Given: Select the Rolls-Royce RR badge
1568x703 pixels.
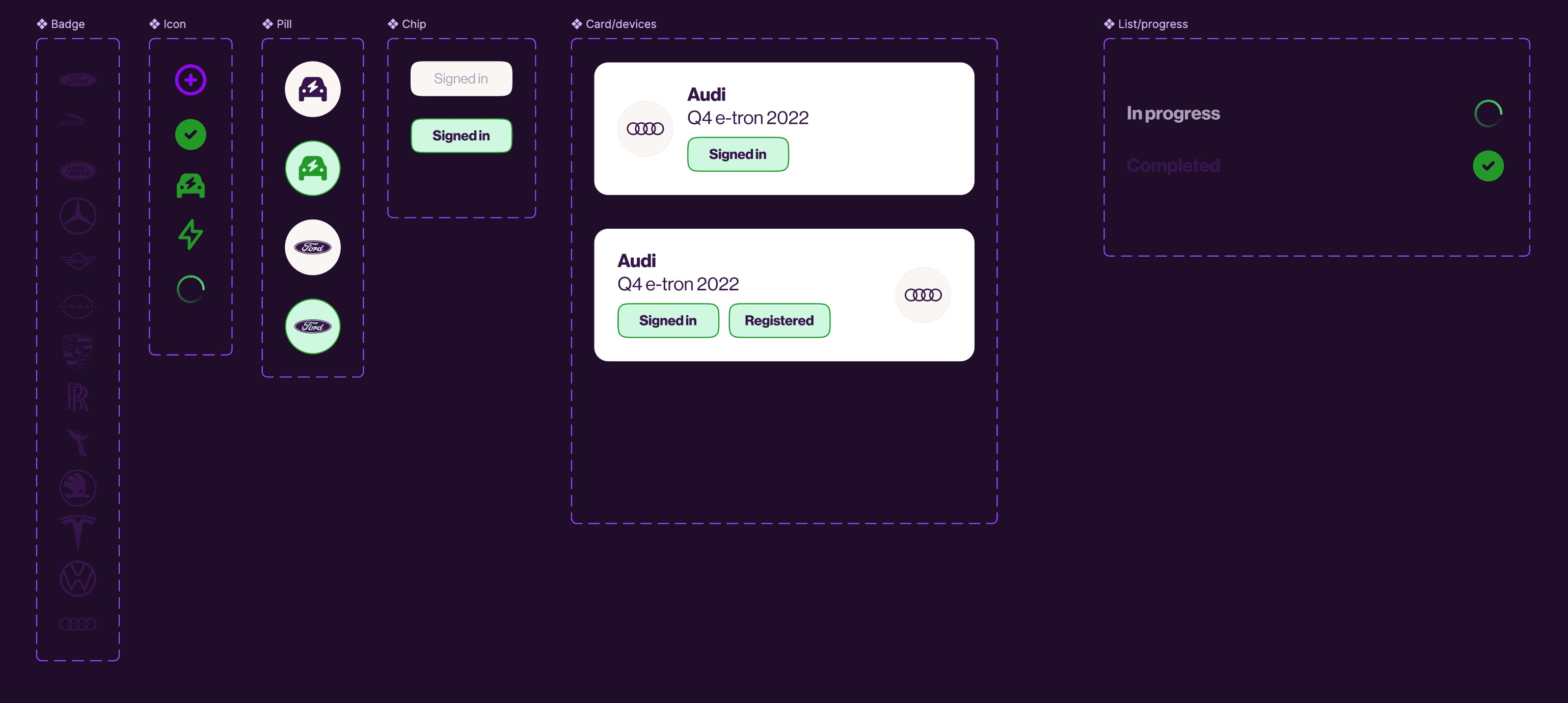Looking at the screenshot, I should click(77, 397).
